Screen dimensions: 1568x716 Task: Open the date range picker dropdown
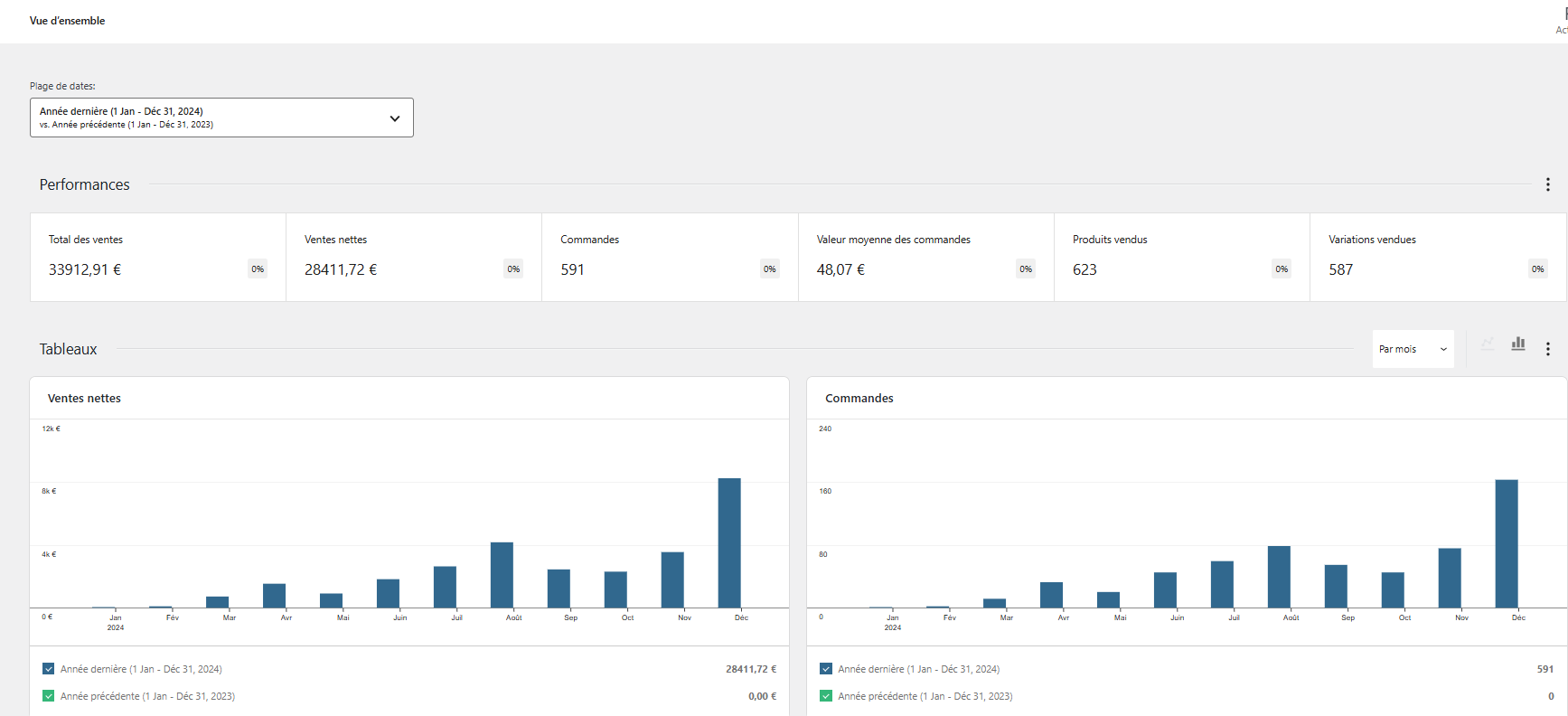pyautogui.click(x=221, y=118)
